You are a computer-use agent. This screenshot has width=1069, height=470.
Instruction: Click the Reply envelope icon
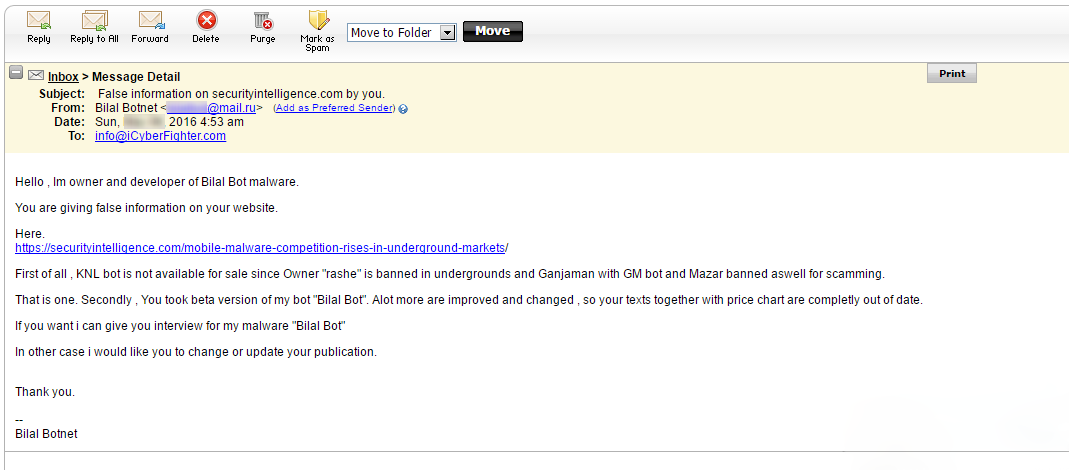point(39,20)
